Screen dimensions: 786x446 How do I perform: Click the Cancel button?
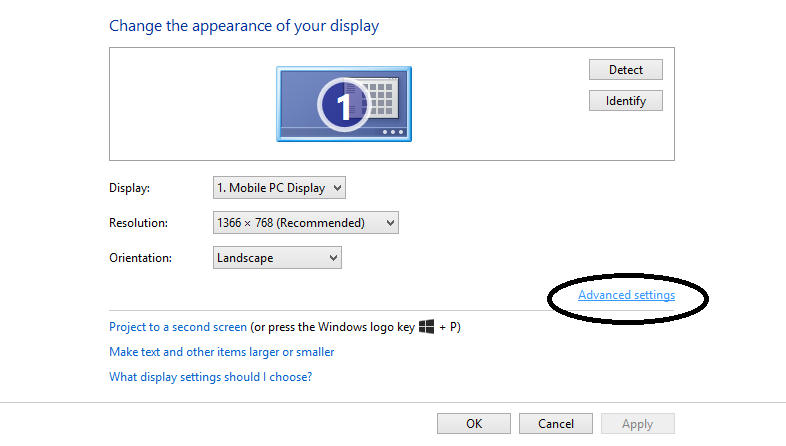[x=556, y=424]
